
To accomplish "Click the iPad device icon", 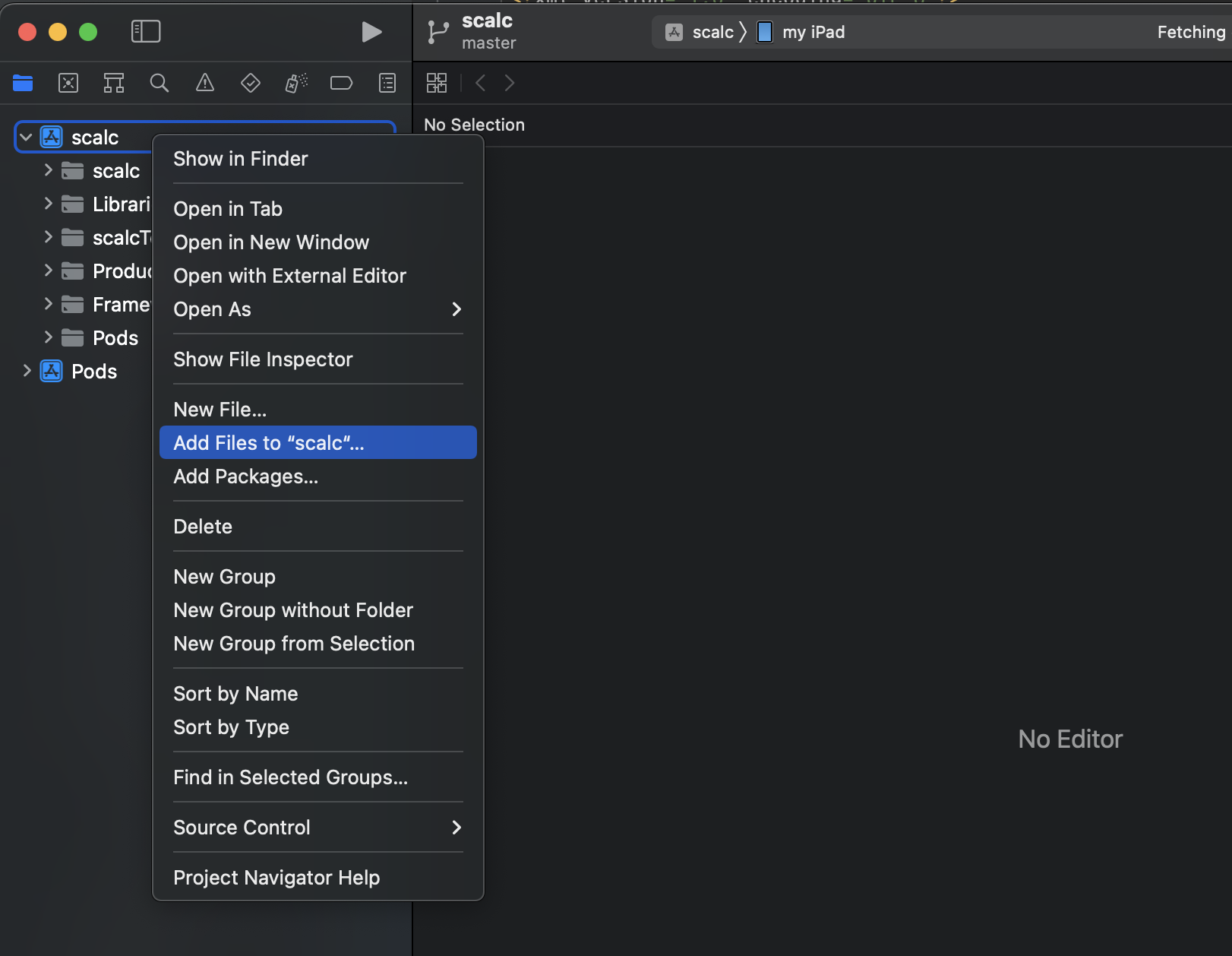I will click(765, 32).
